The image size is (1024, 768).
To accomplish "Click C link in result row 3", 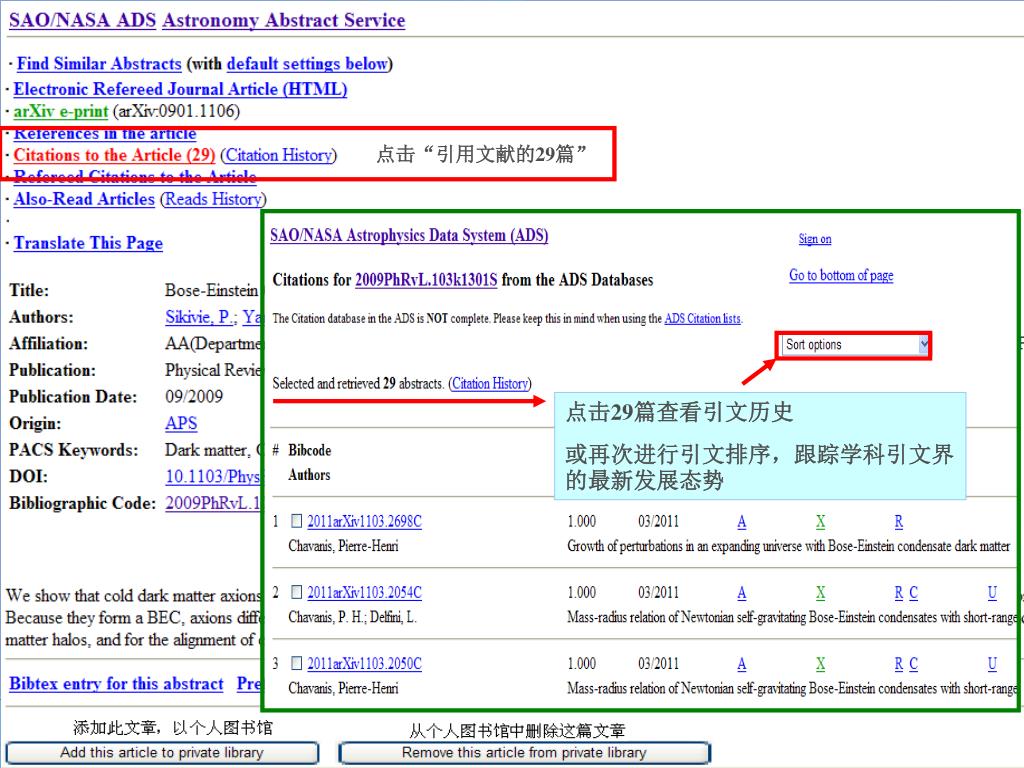I will point(914,664).
